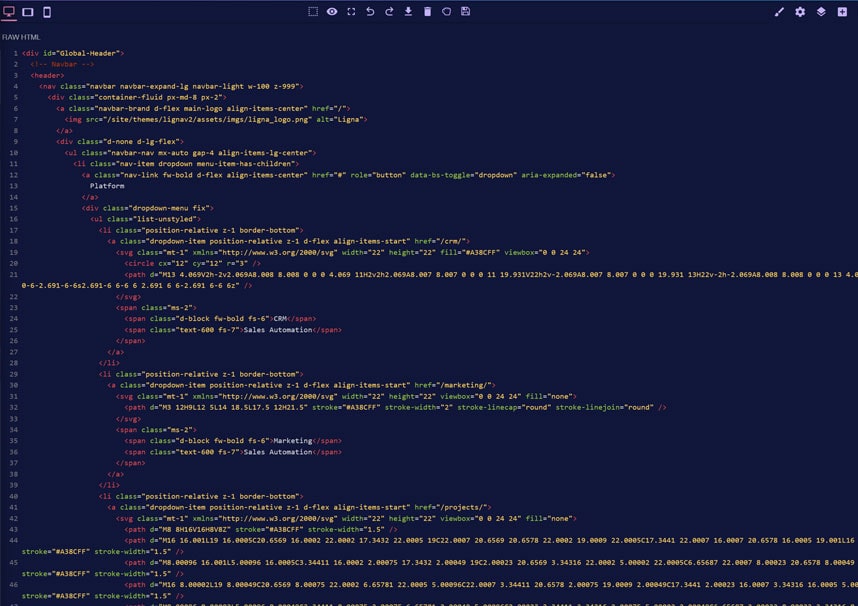Save the document with the save icon
The image size is (858, 606).
466,11
